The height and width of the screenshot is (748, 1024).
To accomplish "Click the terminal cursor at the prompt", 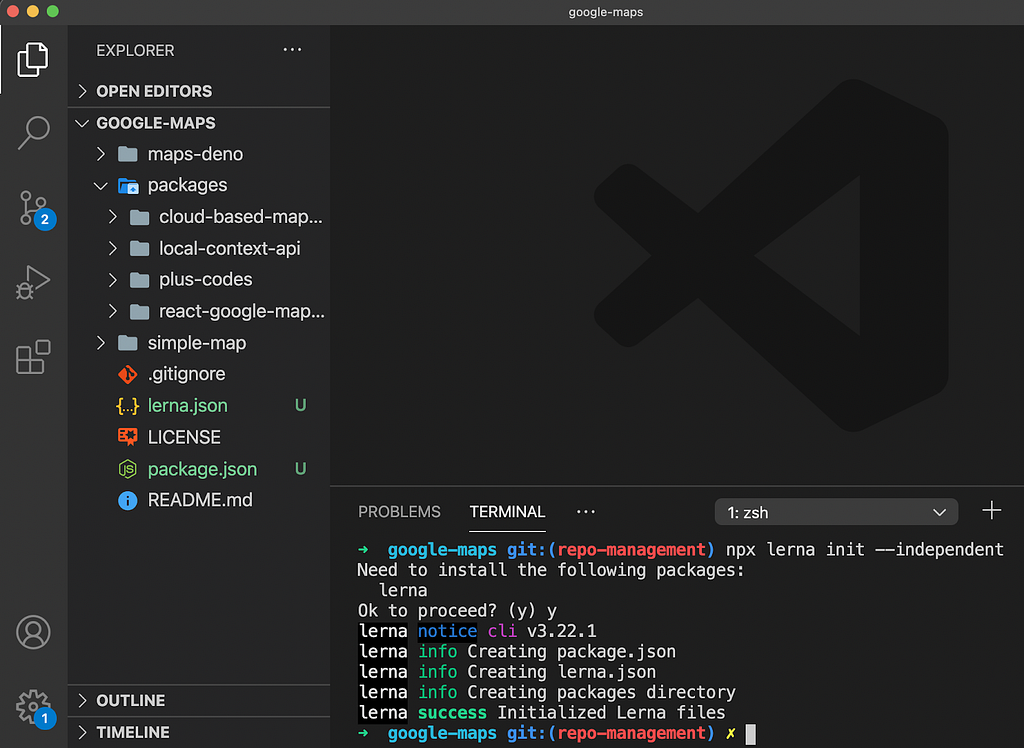I will coord(750,734).
